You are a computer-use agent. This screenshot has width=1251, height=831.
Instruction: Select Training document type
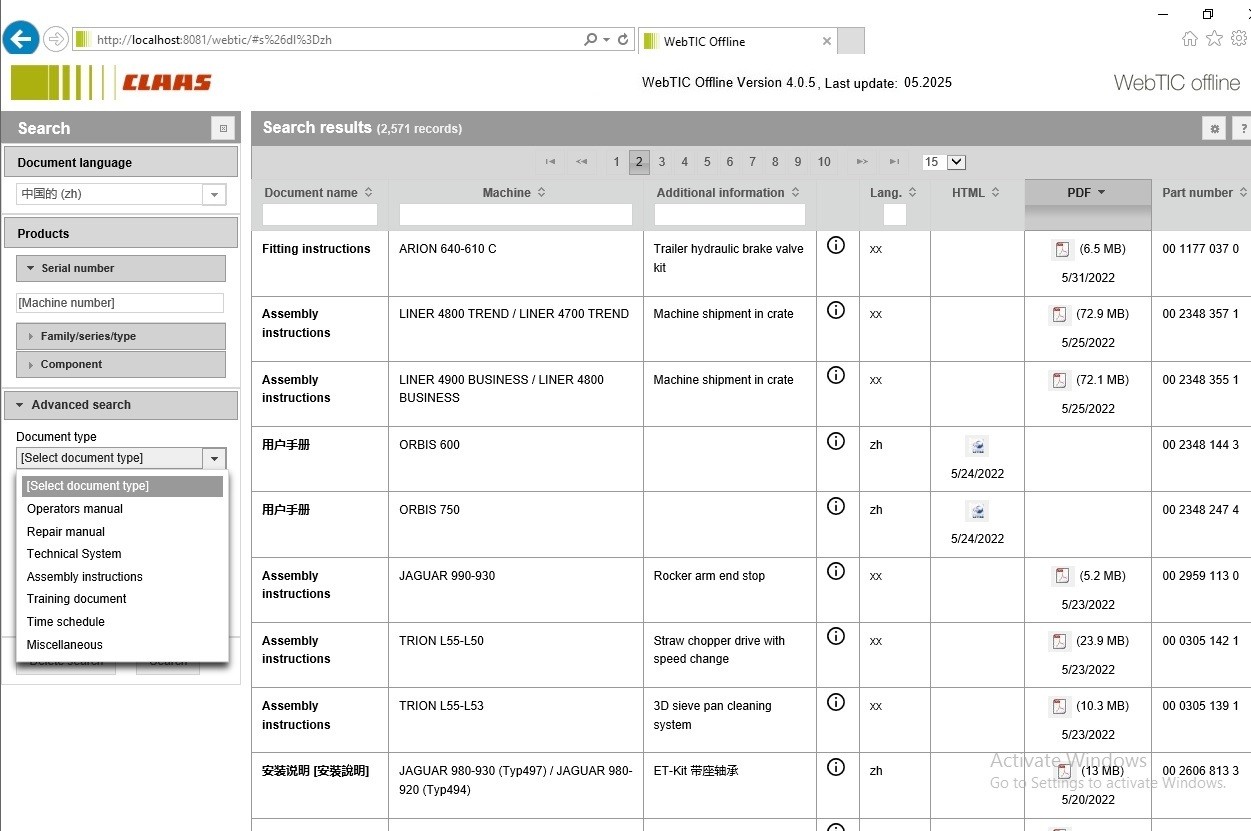[x=122, y=599]
